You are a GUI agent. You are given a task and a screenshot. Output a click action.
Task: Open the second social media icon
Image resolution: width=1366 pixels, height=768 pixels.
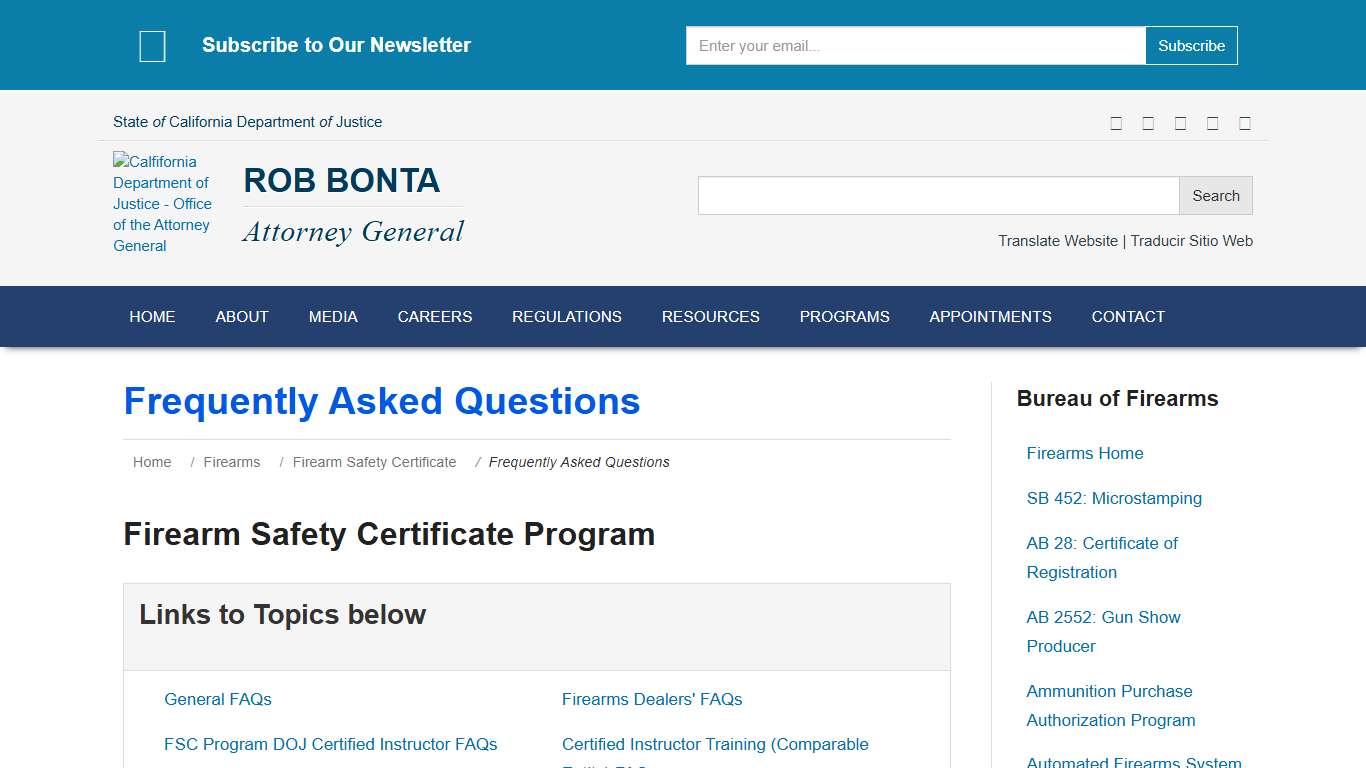[1148, 122]
